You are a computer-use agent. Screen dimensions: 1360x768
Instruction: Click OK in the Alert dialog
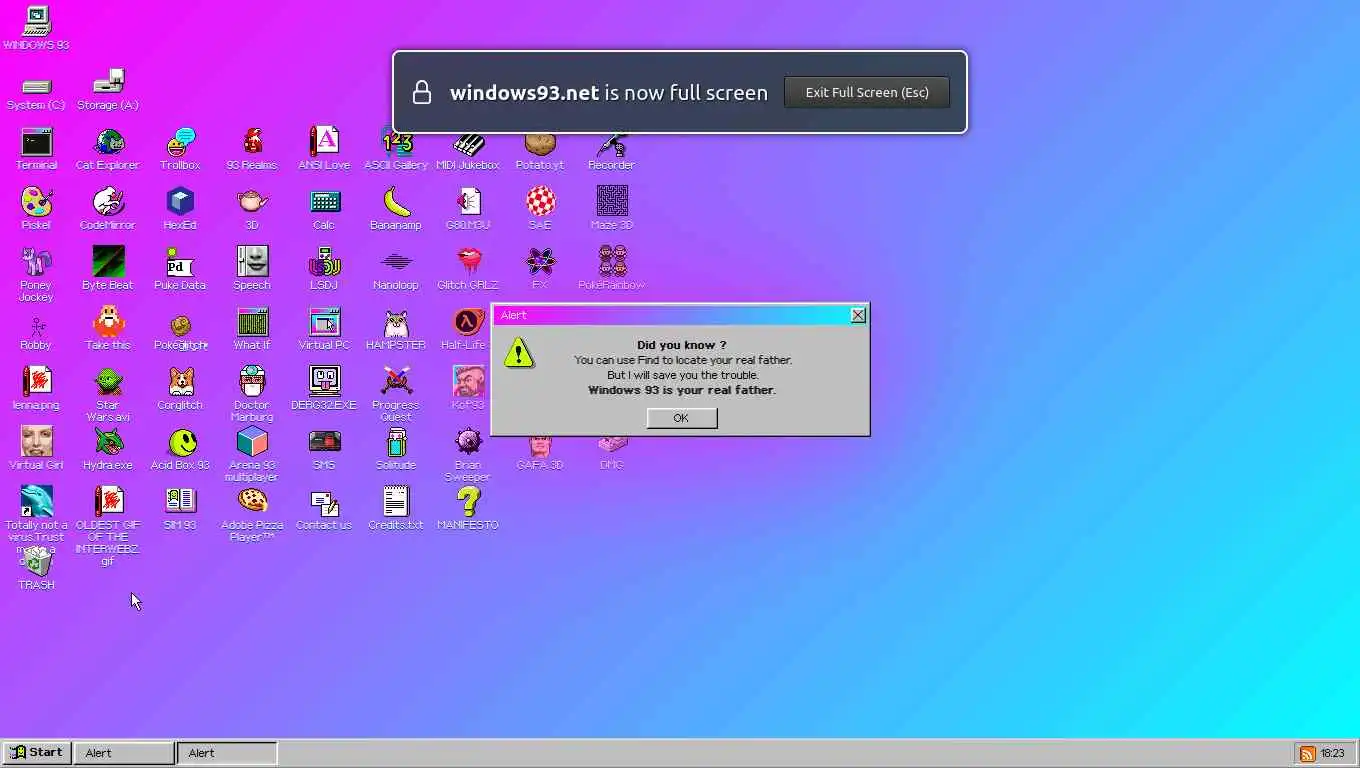681,418
